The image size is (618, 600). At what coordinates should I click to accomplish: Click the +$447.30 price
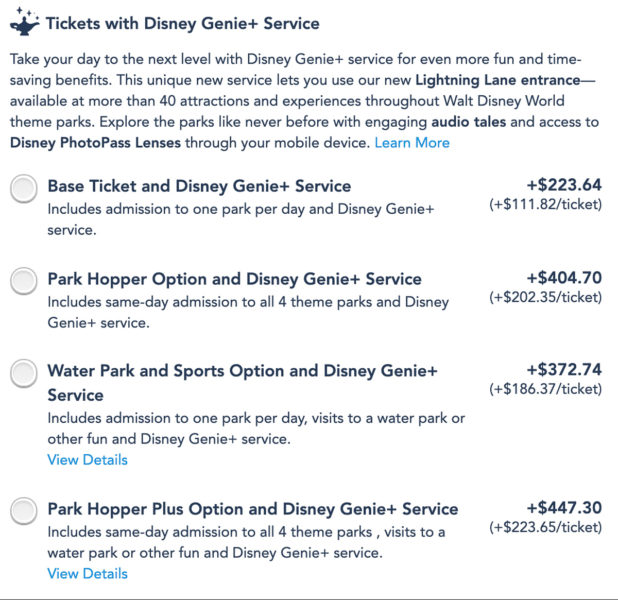pyautogui.click(x=564, y=508)
